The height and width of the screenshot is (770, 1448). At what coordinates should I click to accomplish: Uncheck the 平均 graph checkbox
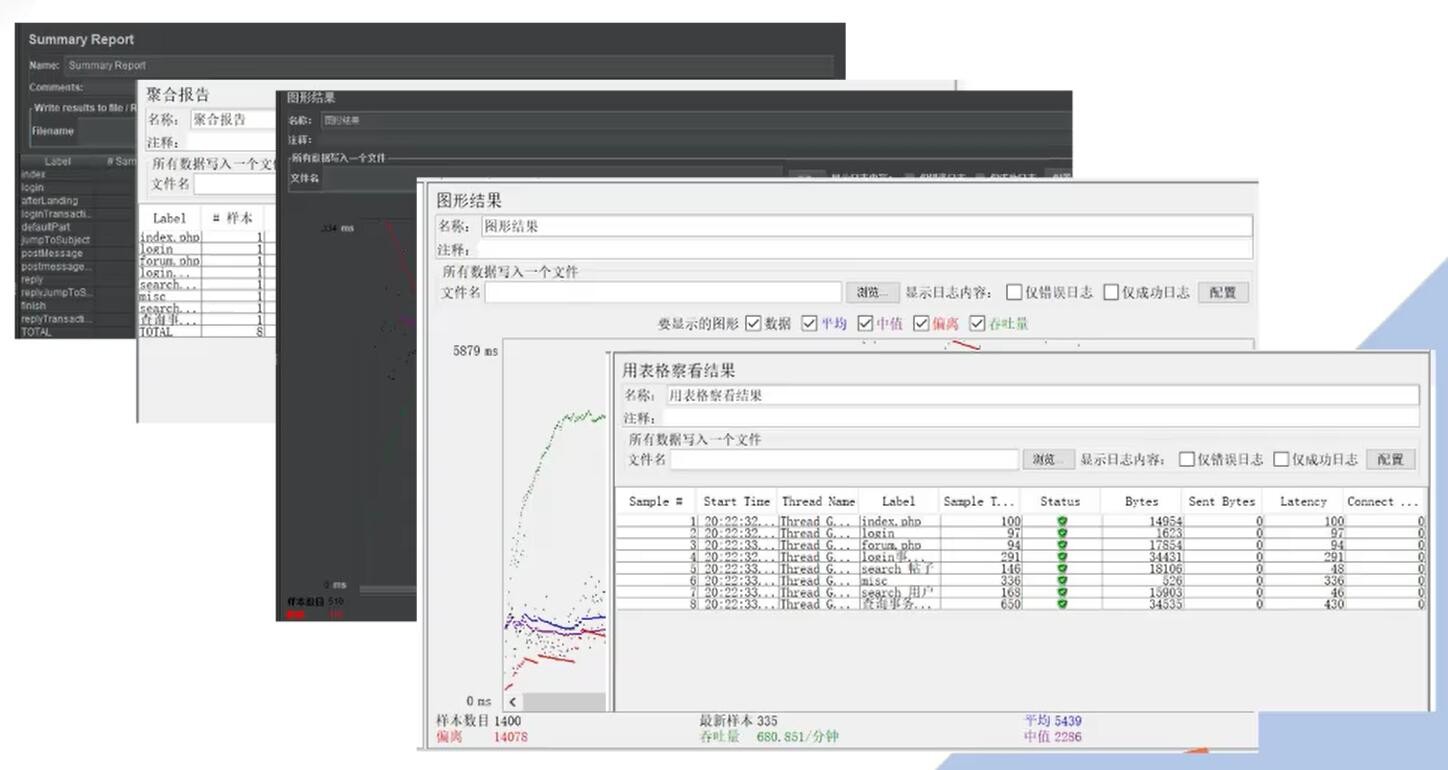coord(809,323)
